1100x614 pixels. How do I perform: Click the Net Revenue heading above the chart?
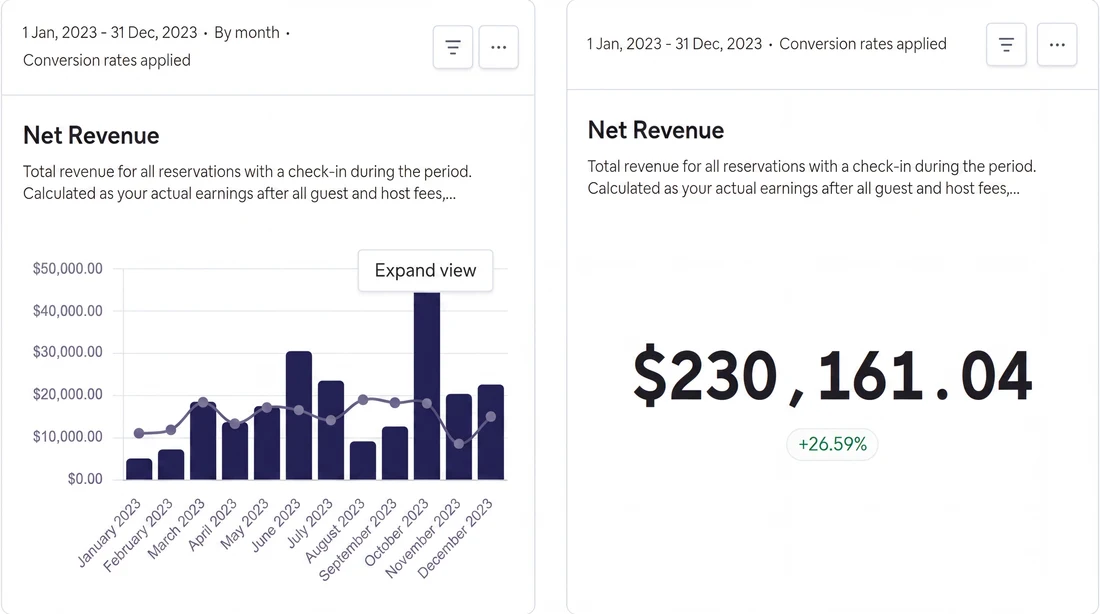coord(91,135)
